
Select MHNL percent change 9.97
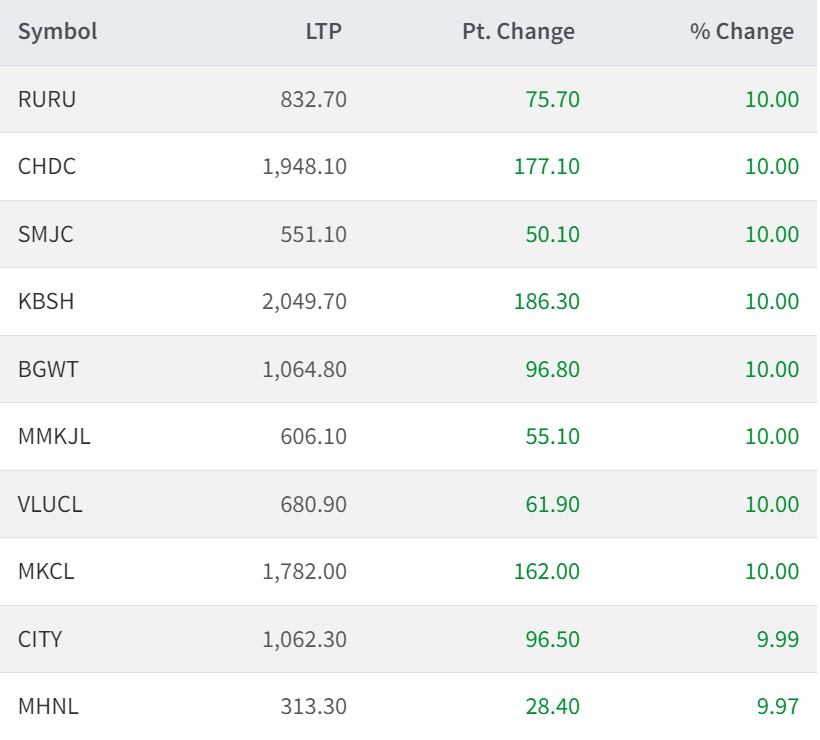(x=778, y=706)
